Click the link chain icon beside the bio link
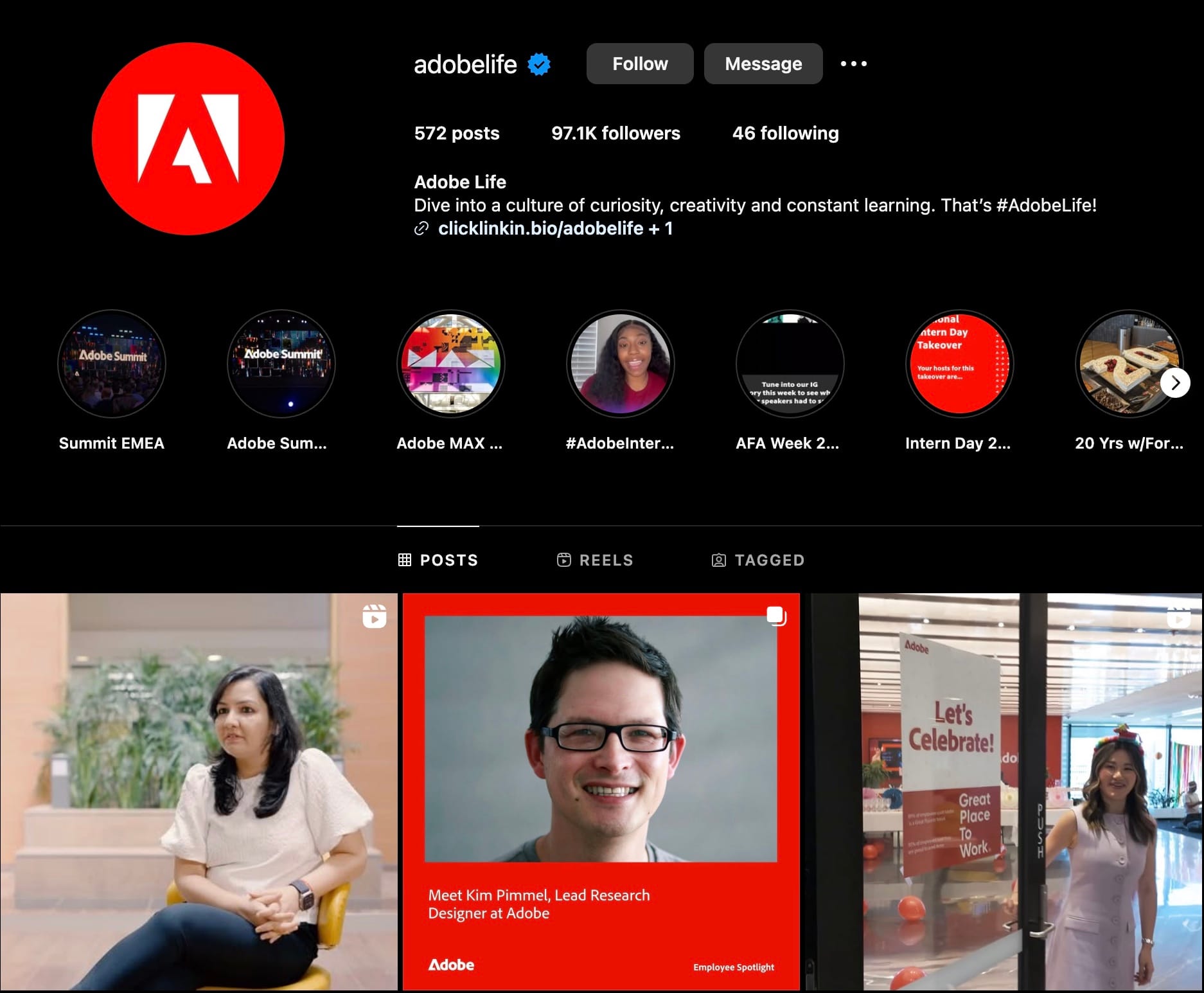 [421, 228]
